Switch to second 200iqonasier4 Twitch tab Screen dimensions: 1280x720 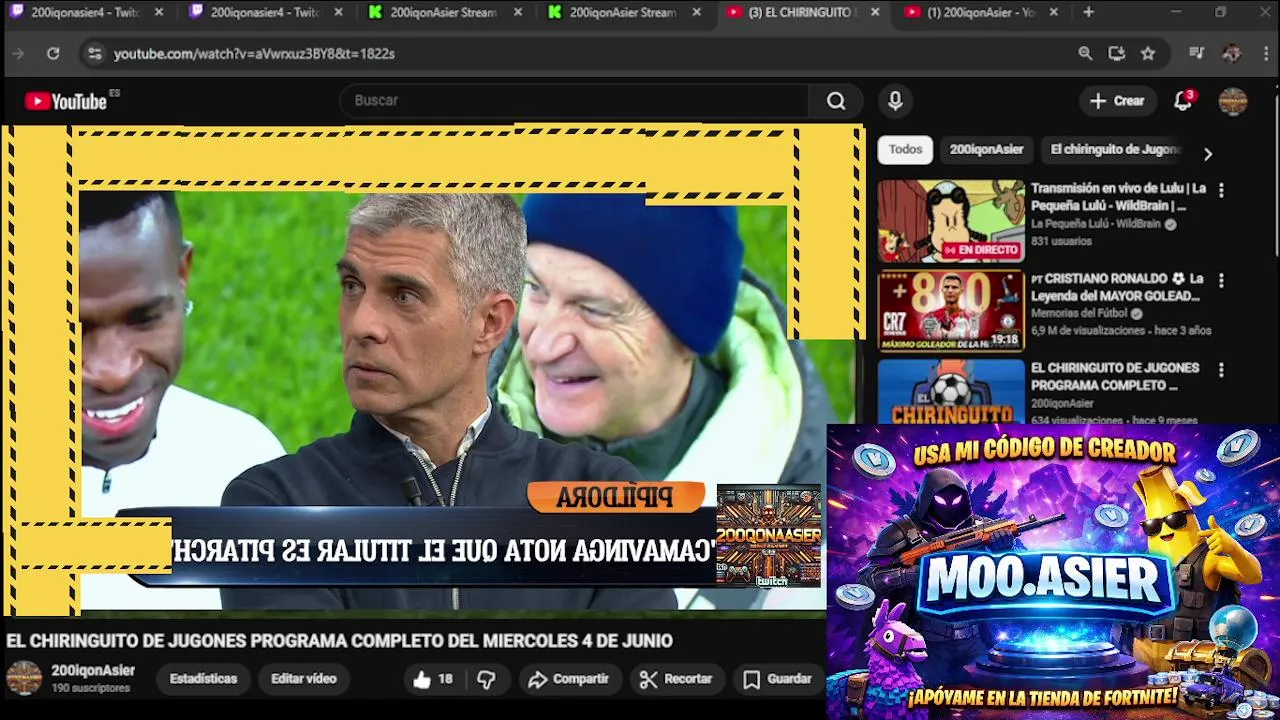coord(264,13)
